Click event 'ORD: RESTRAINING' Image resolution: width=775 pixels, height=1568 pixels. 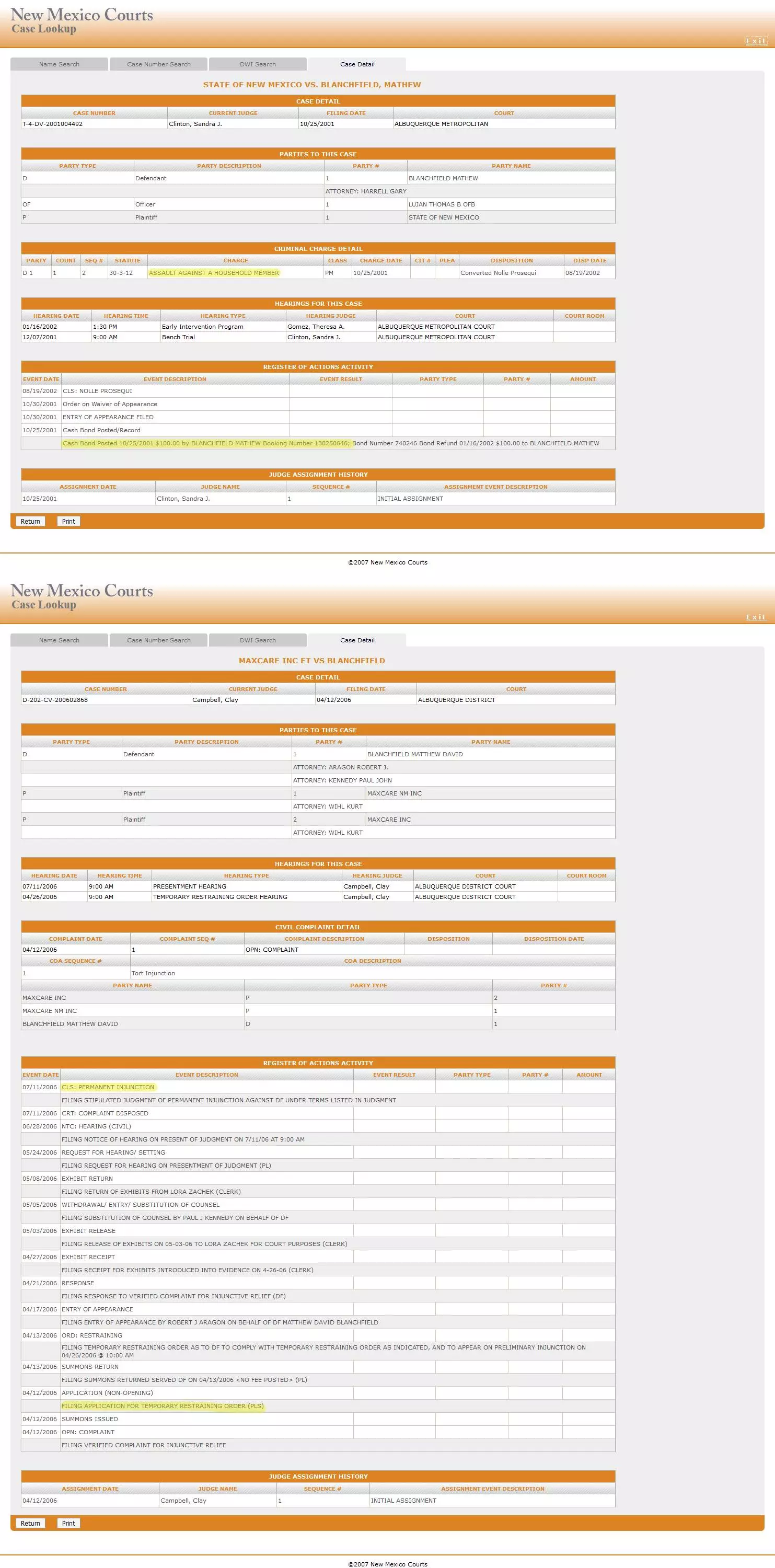coord(92,1335)
